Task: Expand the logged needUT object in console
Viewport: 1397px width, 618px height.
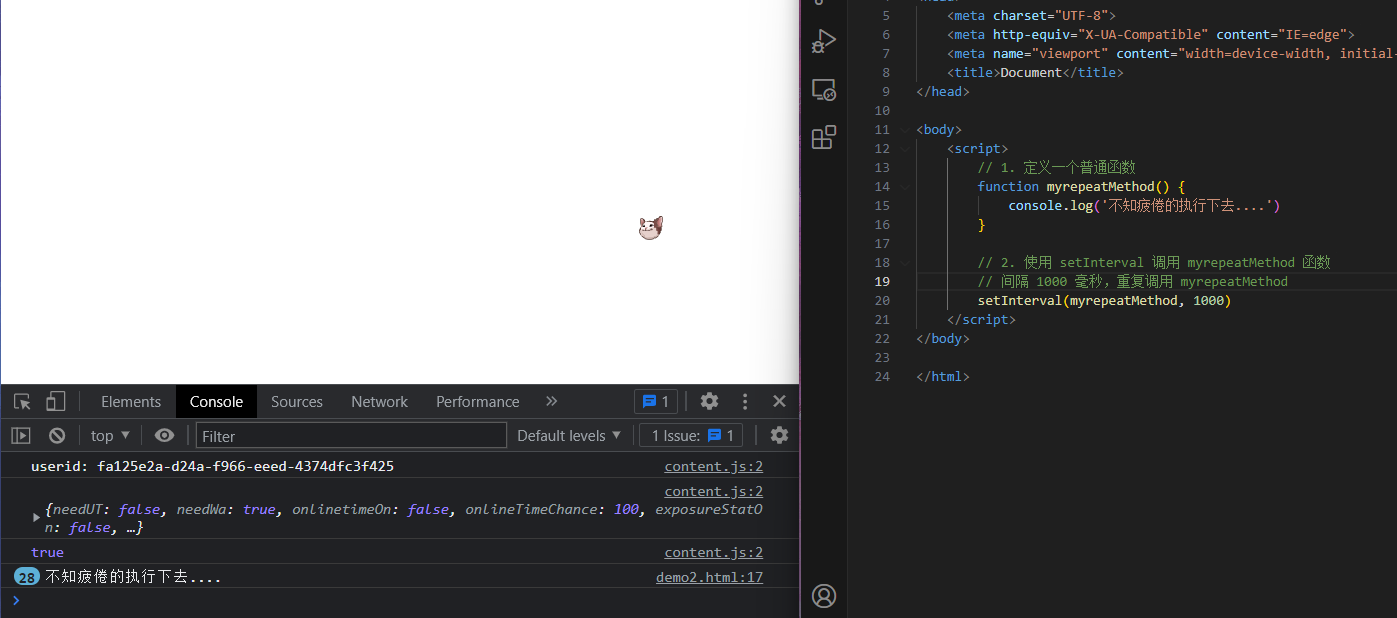Action: pyautogui.click(x=37, y=518)
